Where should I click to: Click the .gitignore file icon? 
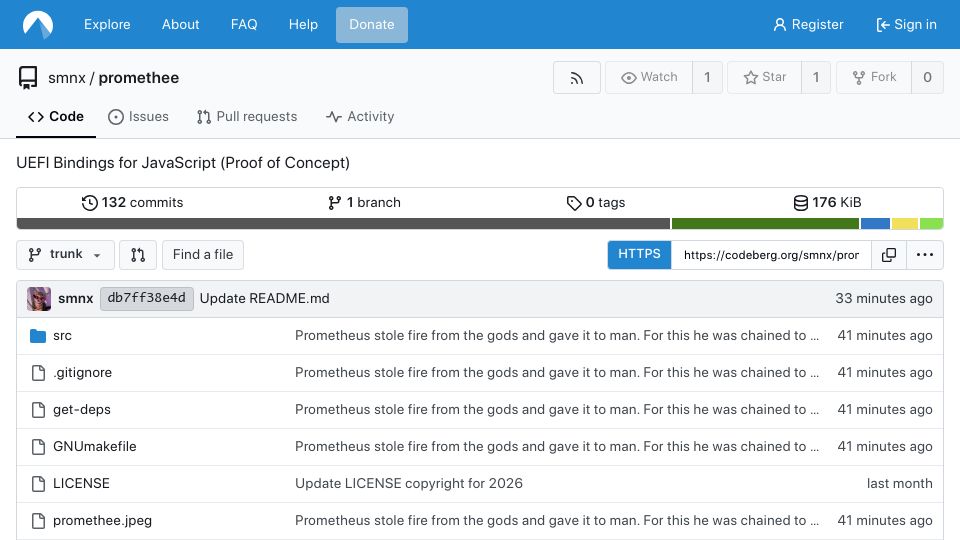[x=38, y=373]
